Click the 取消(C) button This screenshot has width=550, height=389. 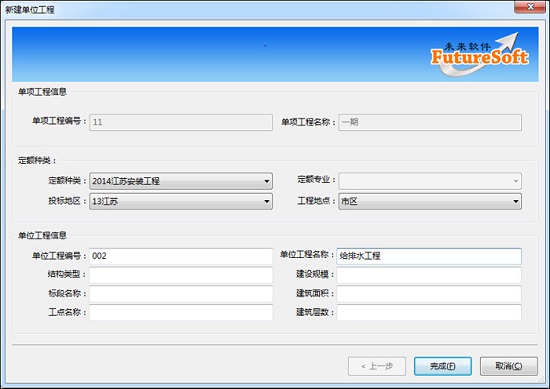[x=509, y=366]
